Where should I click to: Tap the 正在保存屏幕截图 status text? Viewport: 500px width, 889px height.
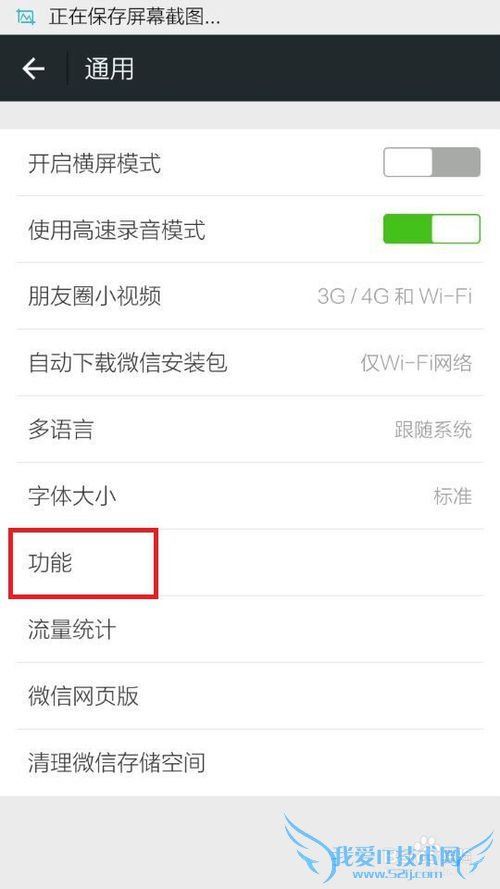click(x=134, y=17)
